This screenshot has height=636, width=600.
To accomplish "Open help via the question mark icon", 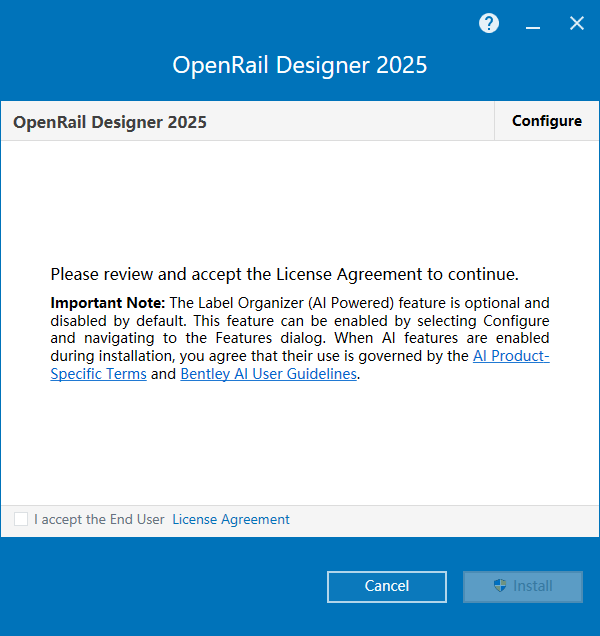I will click(x=489, y=24).
